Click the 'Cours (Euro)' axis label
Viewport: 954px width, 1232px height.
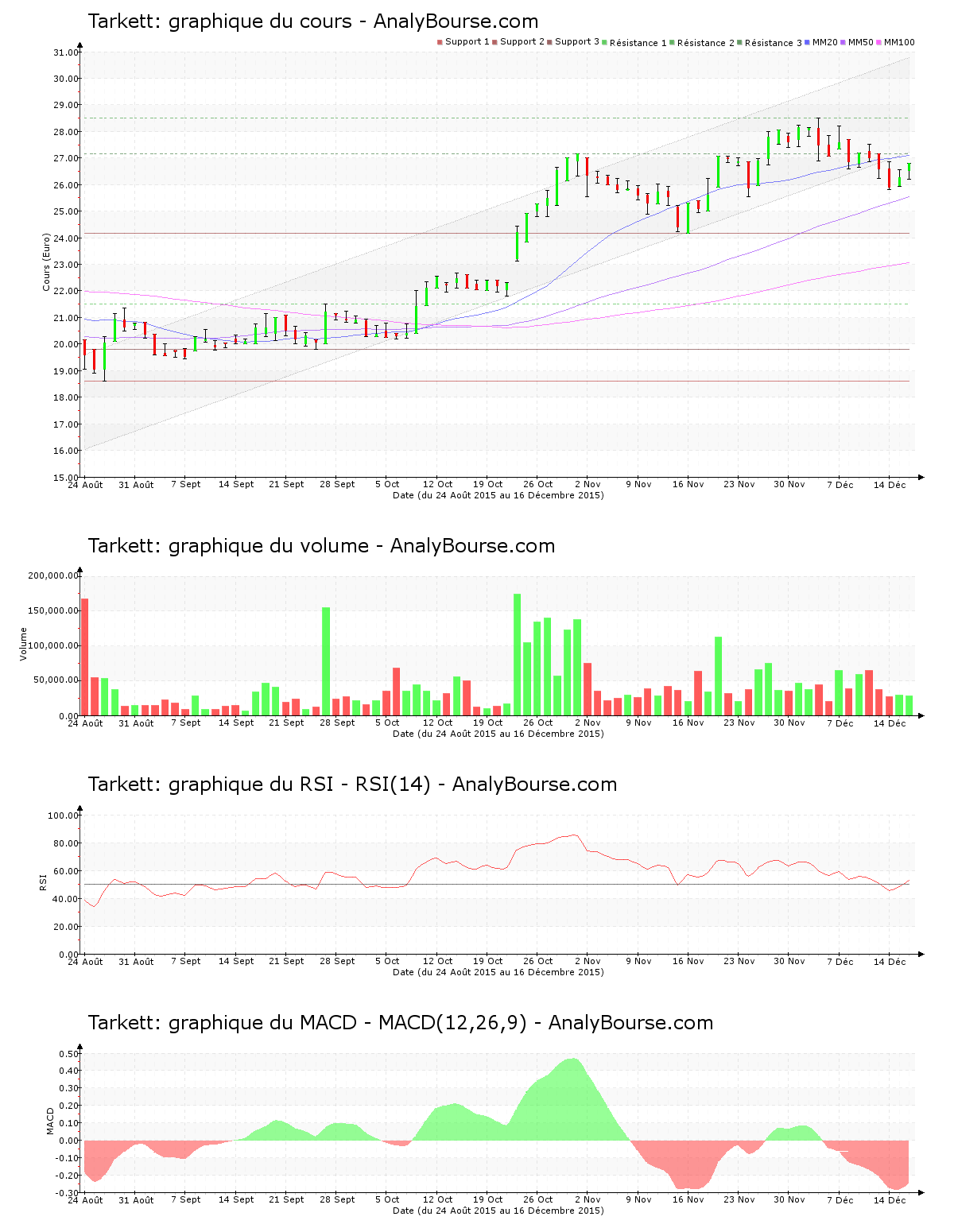(46, 262)
